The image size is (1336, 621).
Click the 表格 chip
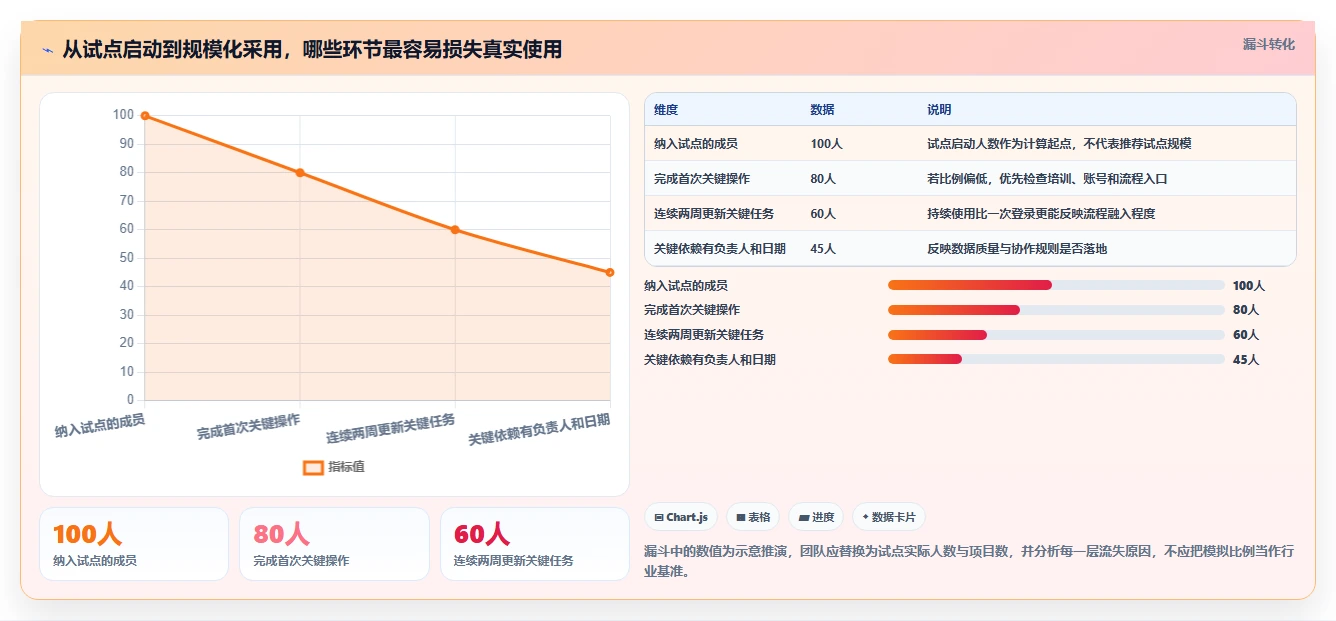click(753, 517)
